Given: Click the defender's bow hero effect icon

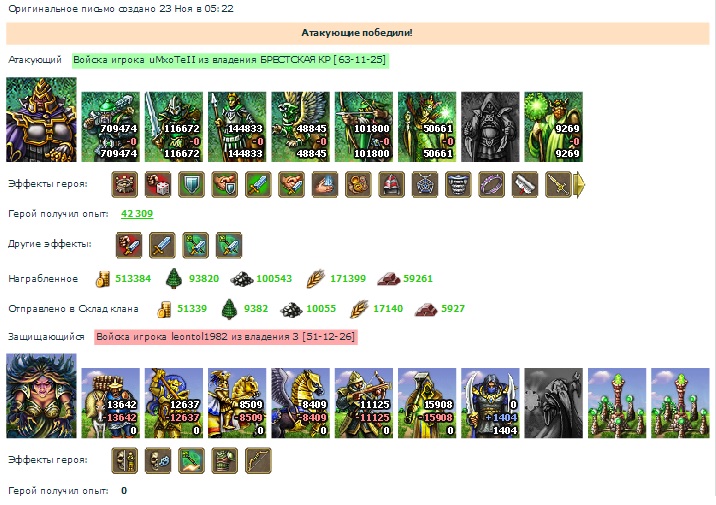Looking at the screenshot, I should [x=258, y=460].
